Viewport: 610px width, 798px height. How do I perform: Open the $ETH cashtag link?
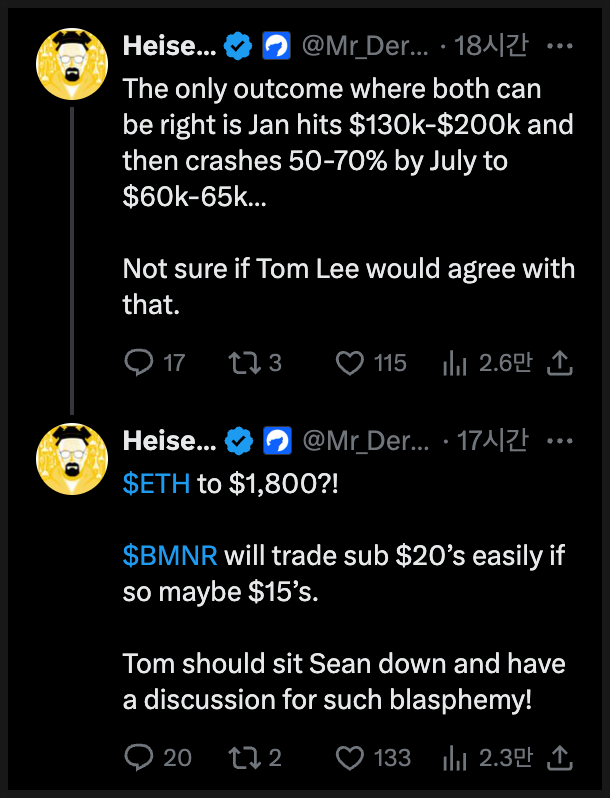156,485
